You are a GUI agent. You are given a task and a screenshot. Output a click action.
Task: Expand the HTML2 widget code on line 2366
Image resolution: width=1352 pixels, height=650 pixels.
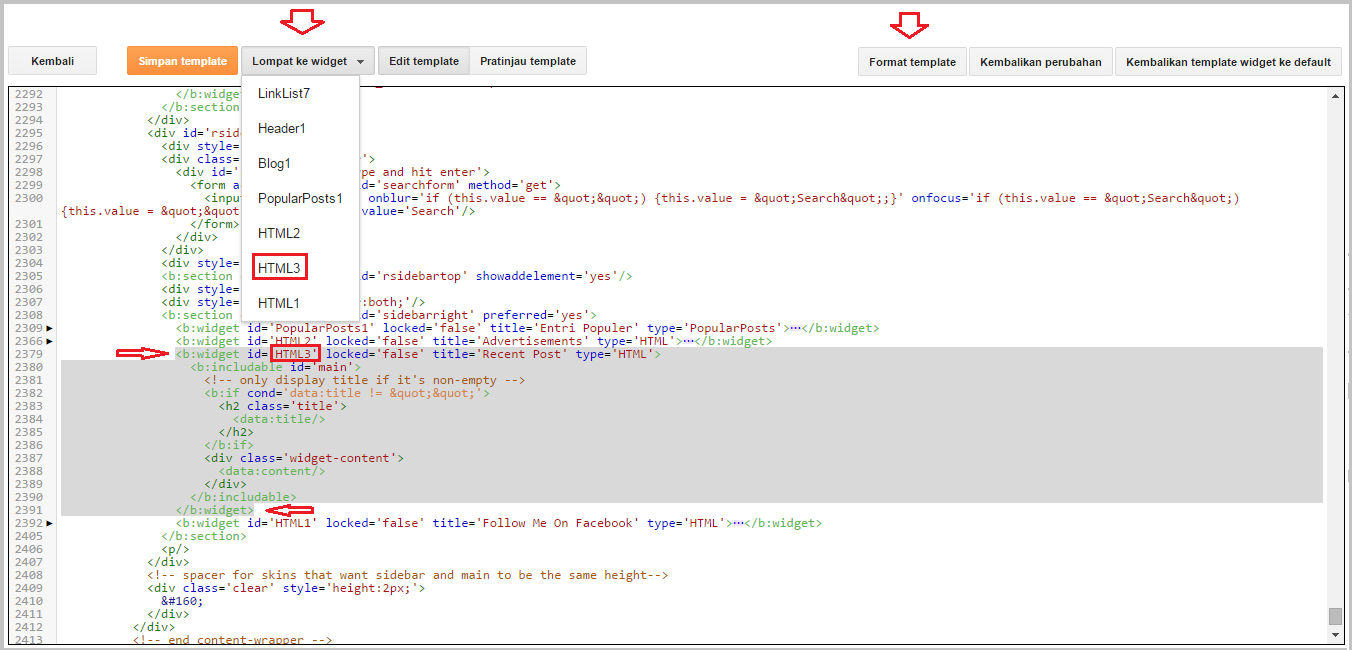pyautogui.click(x=47, y=341)
